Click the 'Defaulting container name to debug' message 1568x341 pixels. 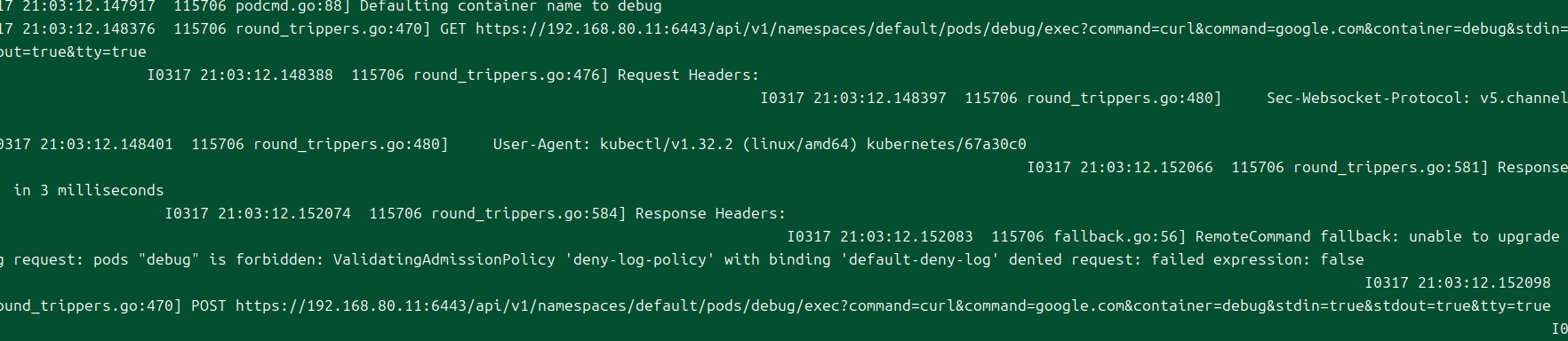pos(511,7)
